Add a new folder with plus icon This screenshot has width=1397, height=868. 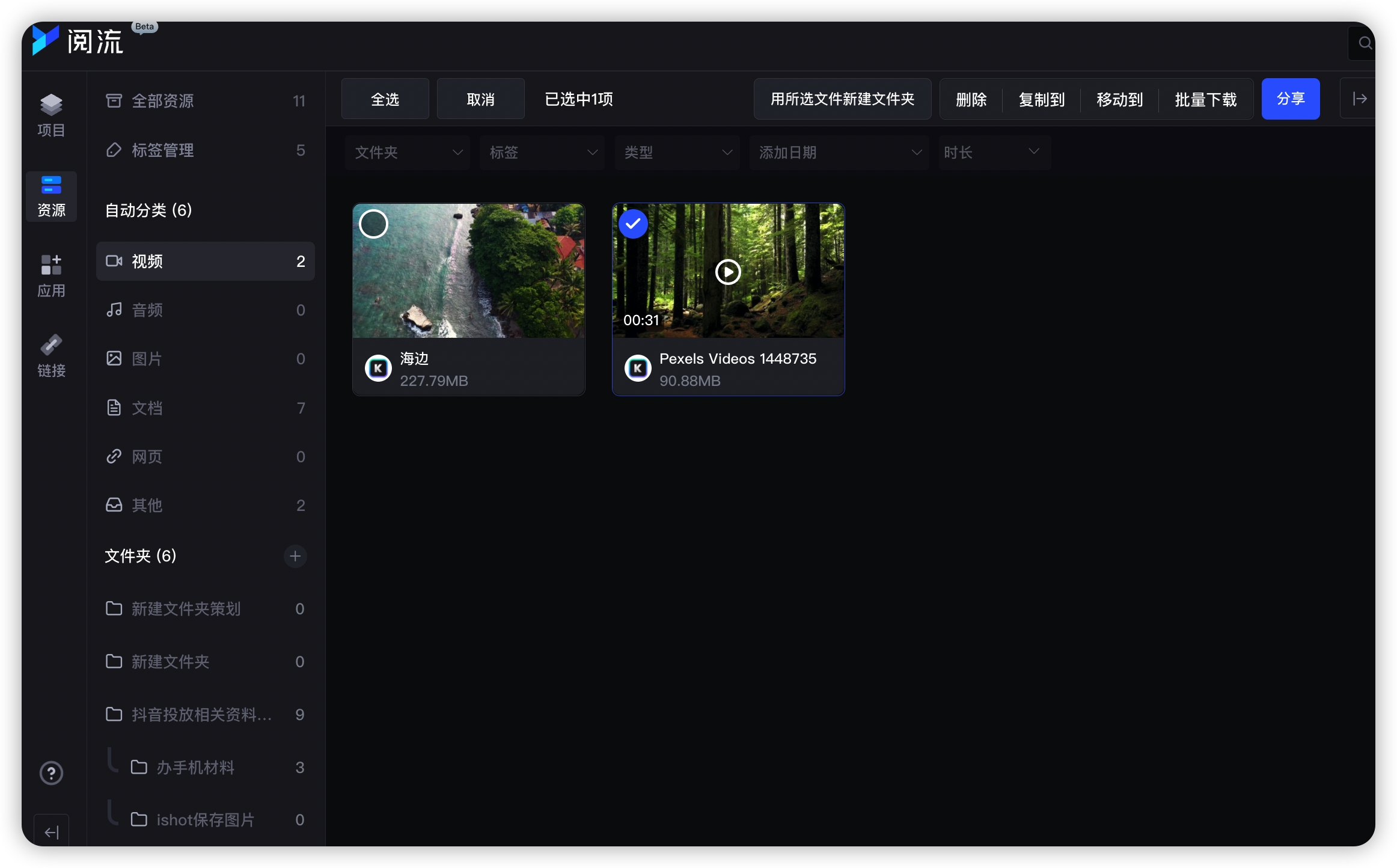295,556
